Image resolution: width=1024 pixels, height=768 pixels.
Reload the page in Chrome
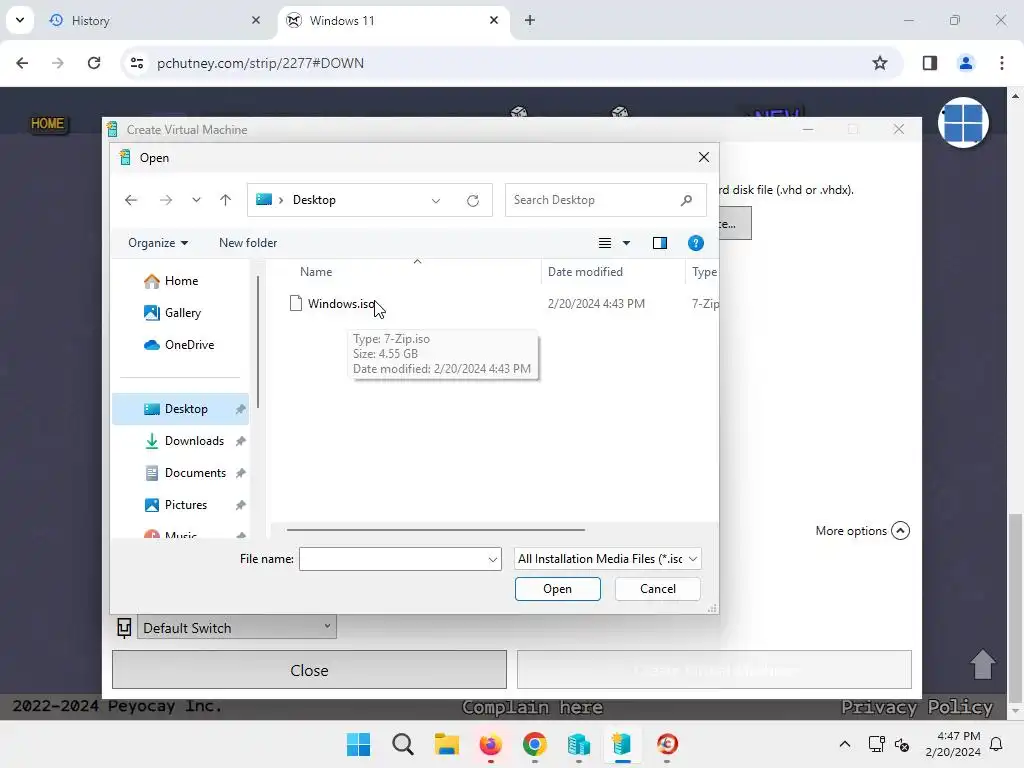(x=94, y=63)
